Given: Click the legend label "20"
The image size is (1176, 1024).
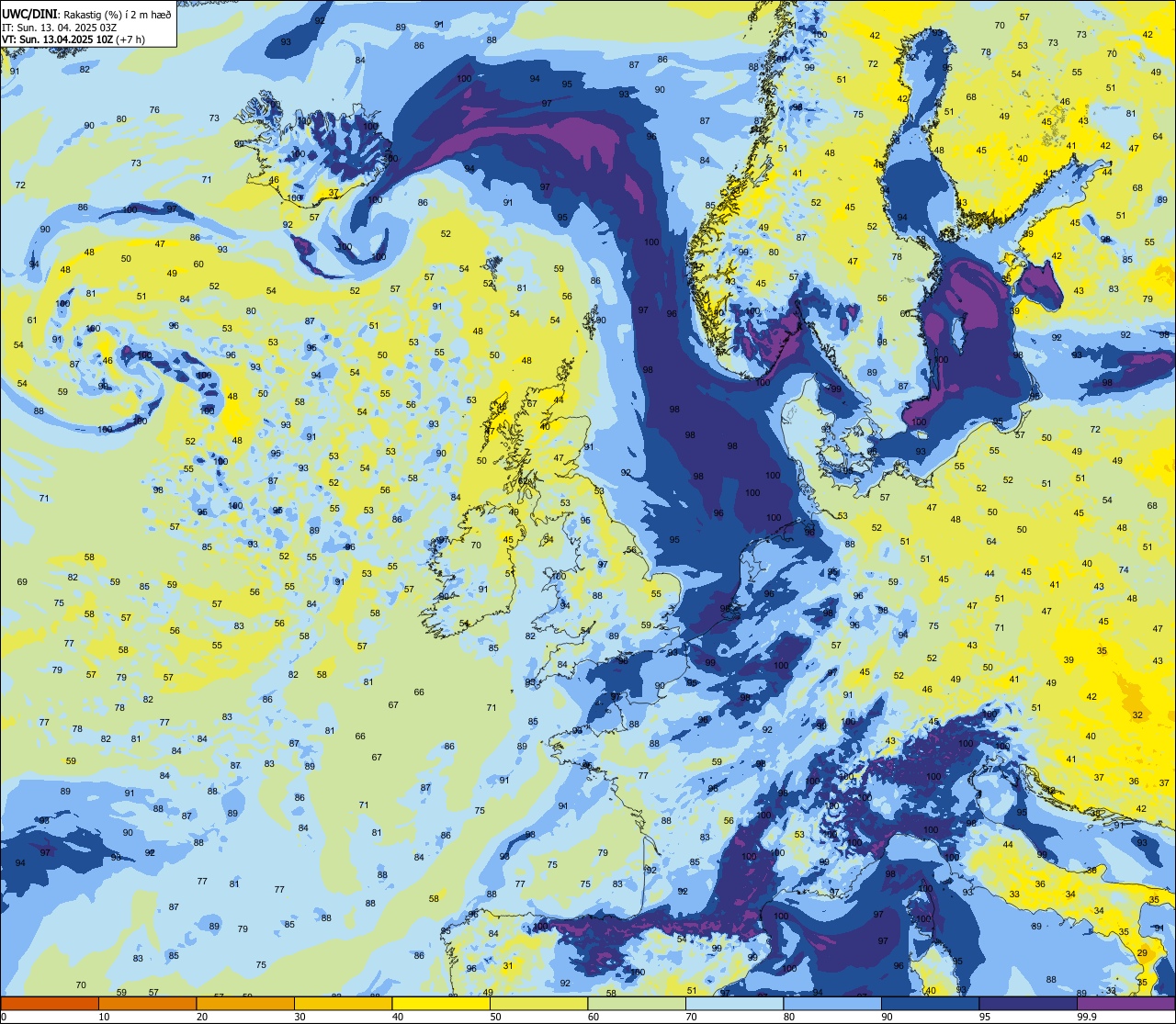Looking at the screenshot, I should 202,1017.
